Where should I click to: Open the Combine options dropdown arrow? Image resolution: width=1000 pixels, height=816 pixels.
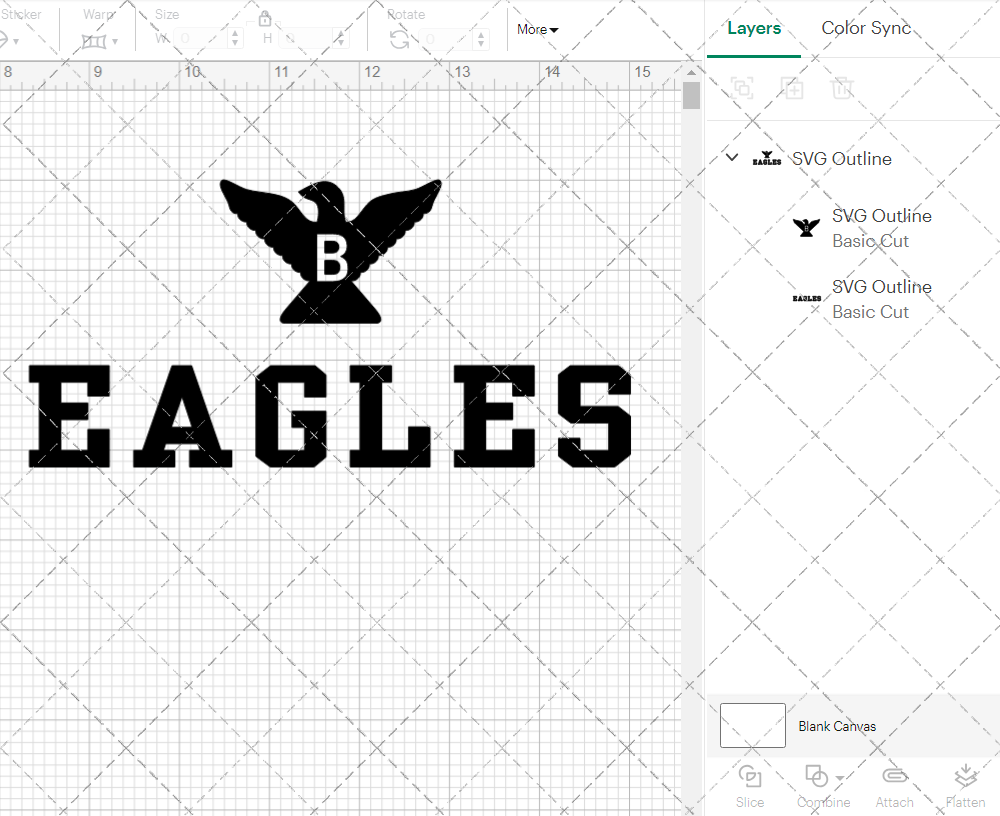click(x=838, y=779)
